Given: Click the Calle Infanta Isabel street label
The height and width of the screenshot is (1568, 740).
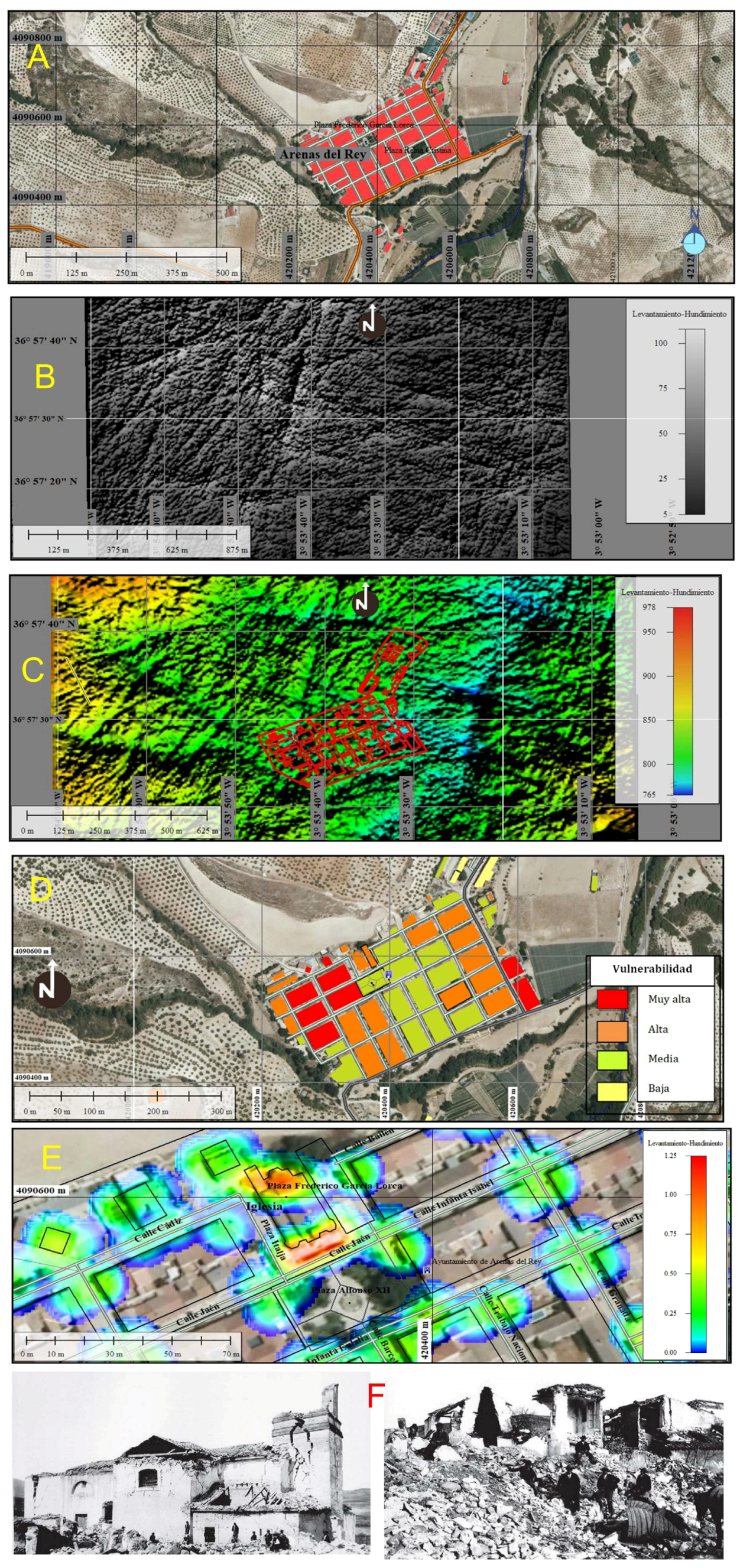Looking at the screenshot, I should pyautogui.click(x=453, y=1199).
